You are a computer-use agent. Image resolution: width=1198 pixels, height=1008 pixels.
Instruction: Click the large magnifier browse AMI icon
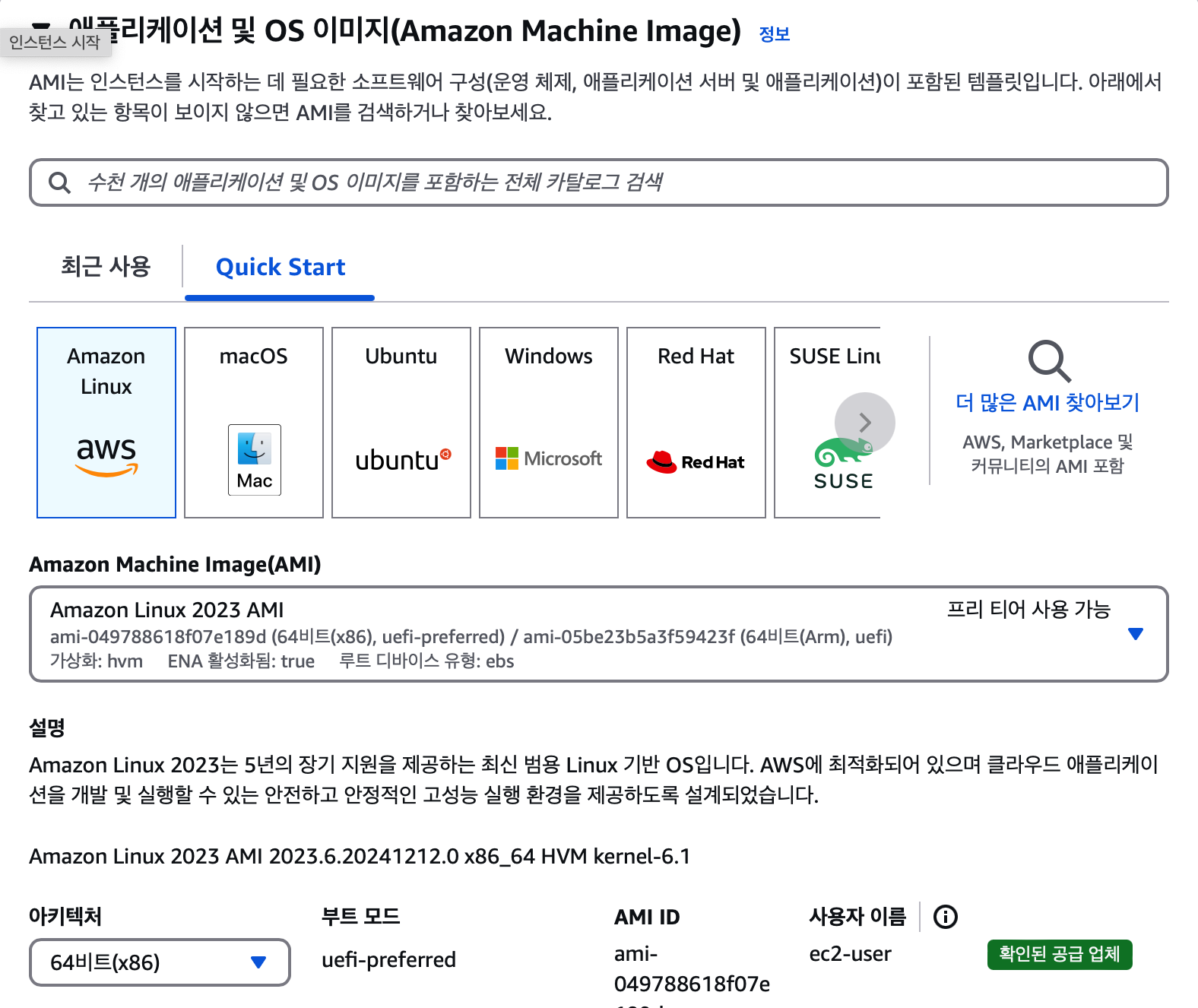1049,360
